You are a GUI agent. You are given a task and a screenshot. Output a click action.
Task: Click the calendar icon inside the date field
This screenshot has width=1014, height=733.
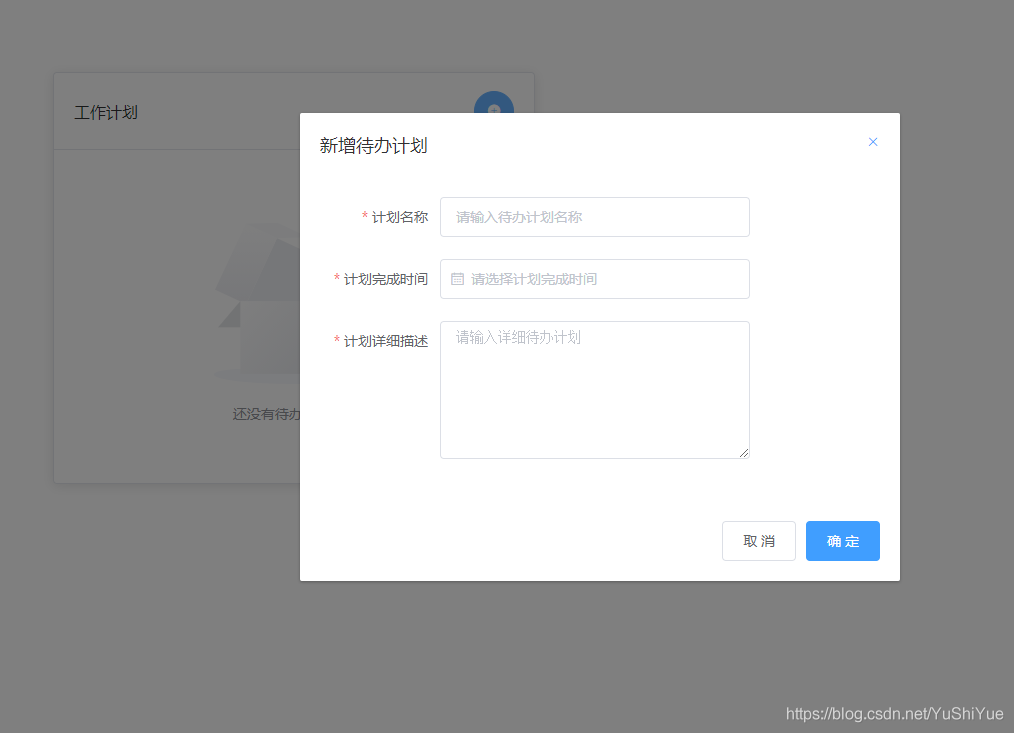coord(458,278)
